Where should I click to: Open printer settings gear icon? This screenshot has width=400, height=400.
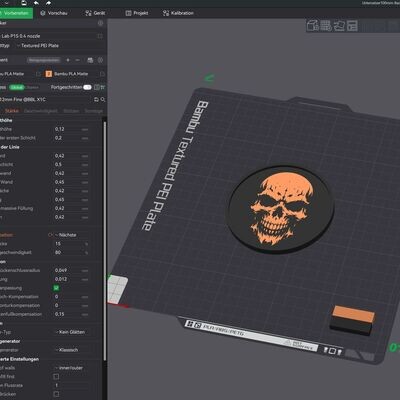click(x=100, y=23)
